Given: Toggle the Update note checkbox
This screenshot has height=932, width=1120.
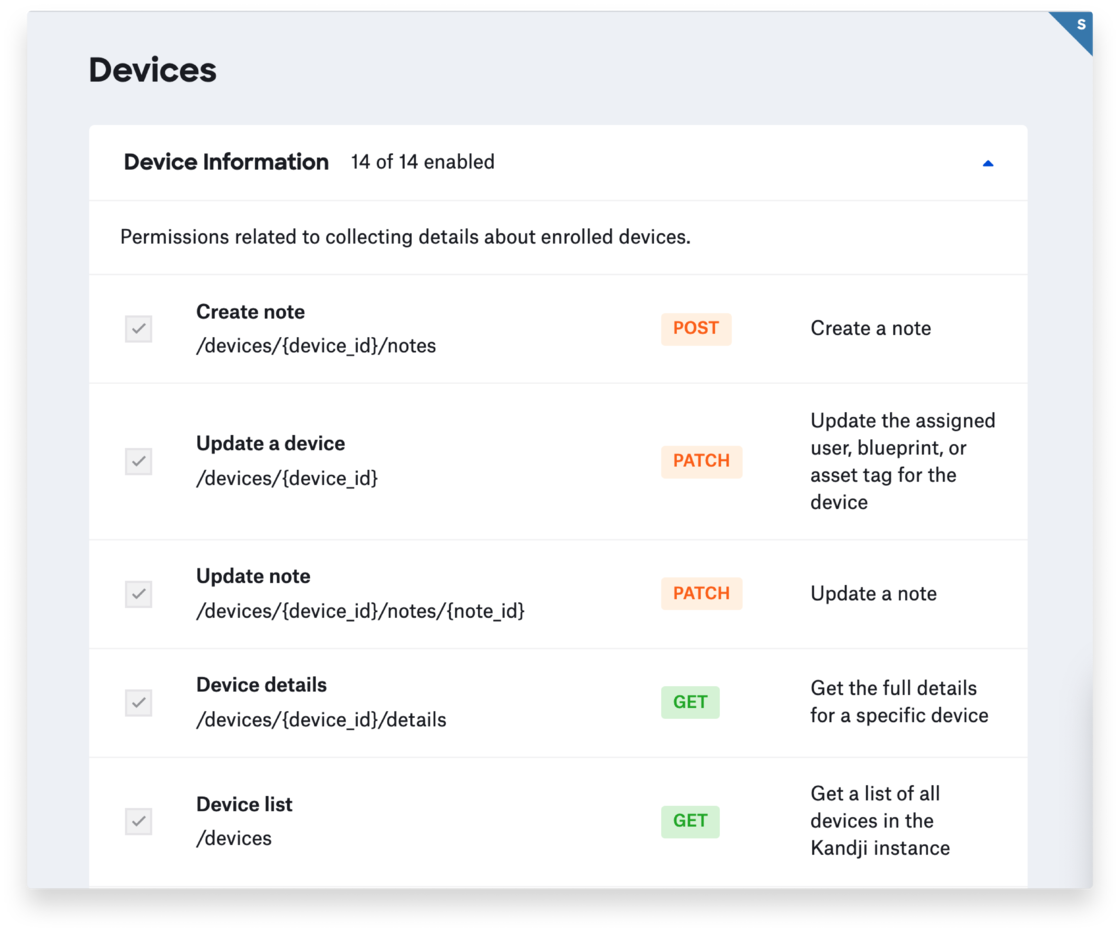Looking at the screenshot, I should point(139,593).
